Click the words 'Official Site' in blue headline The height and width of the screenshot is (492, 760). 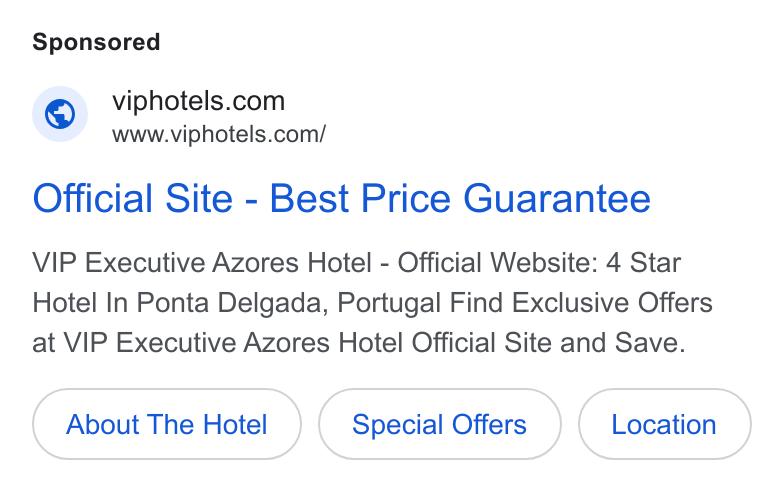point(133,198)
